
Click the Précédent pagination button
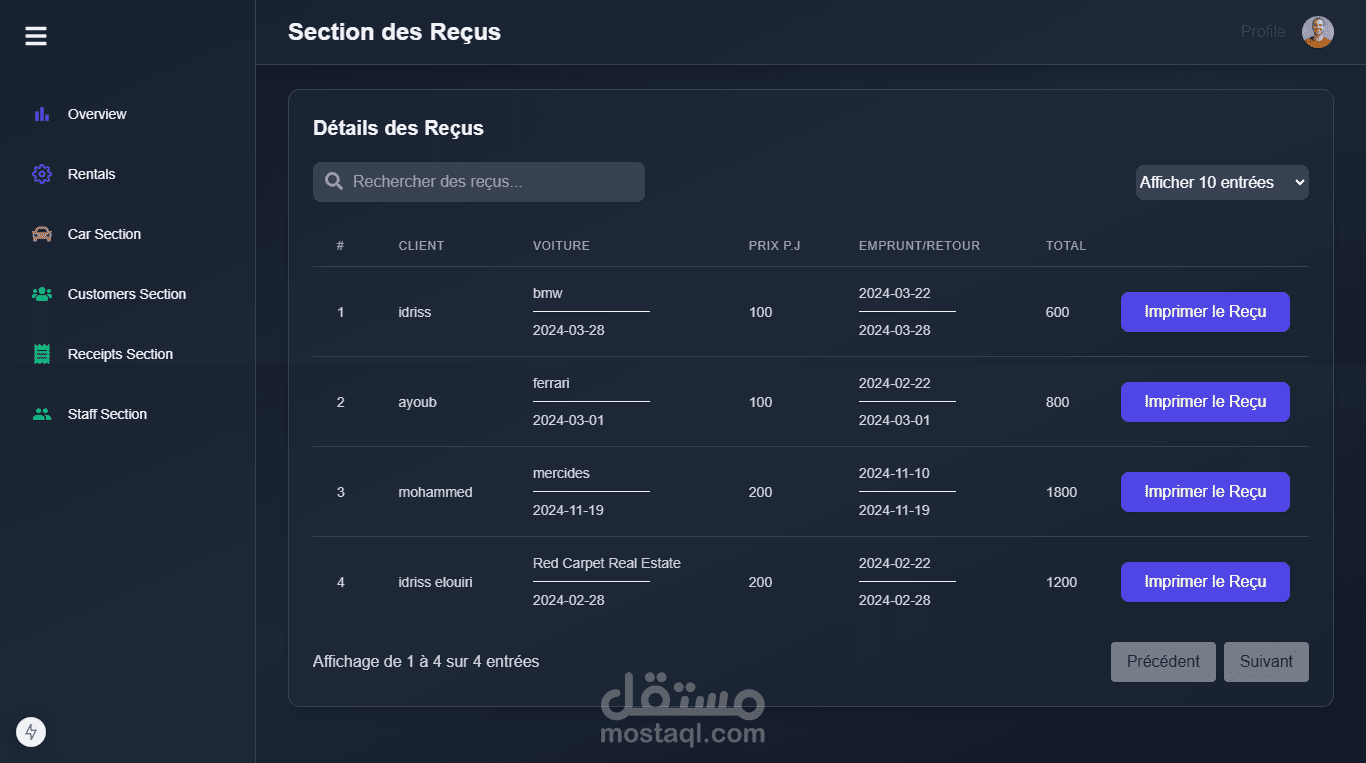(1162, 662)
